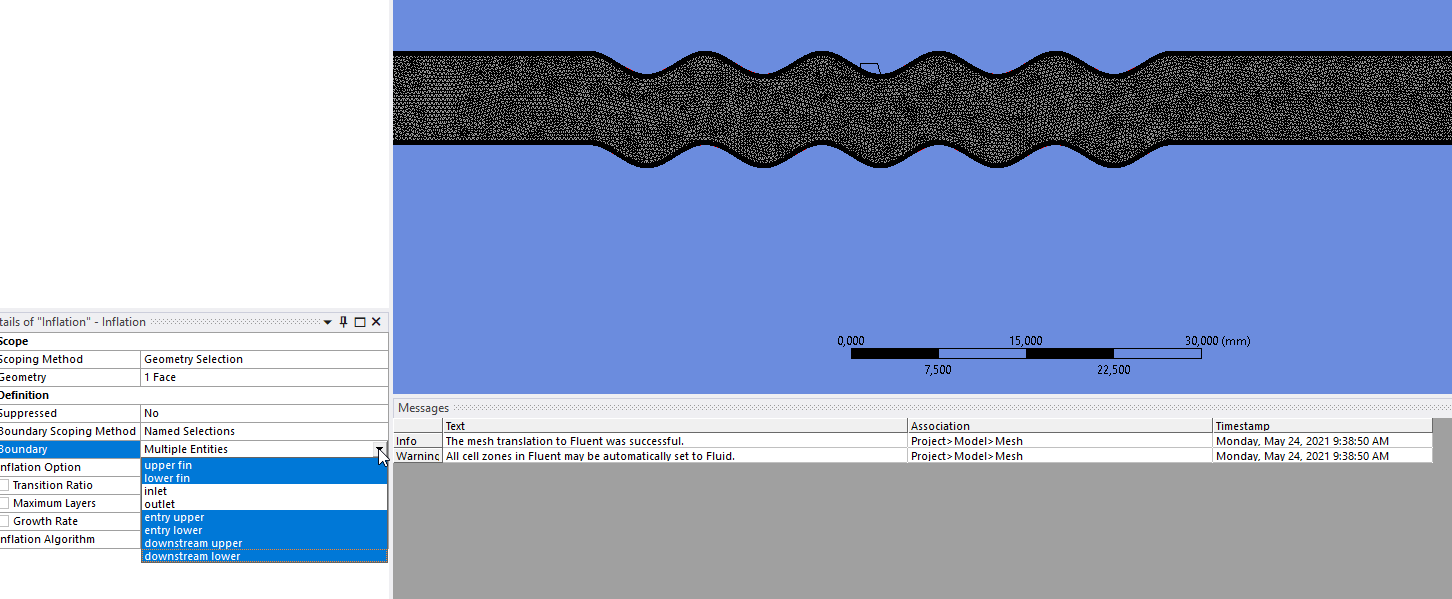Image resolution: width=1452 pixels, height=599 pixels.
Task: Select 'inlet' in the boundary list
Action: 156,491
